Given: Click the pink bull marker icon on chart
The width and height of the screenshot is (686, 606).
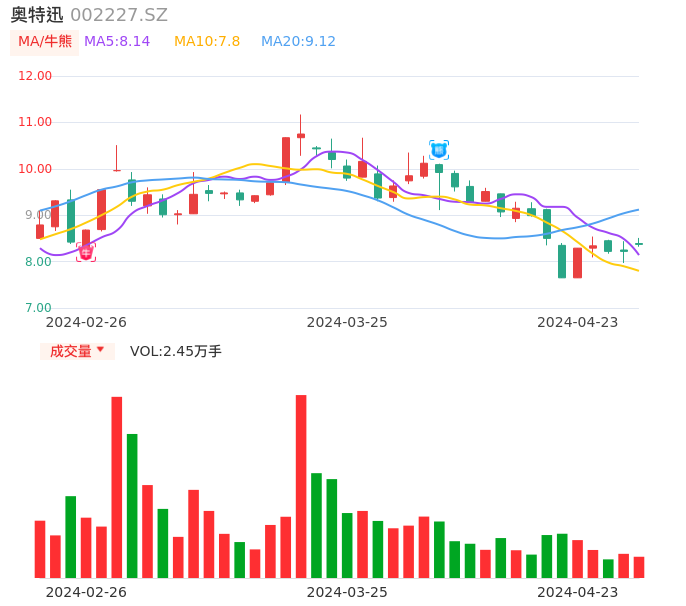Looking at the screenshot, I should 86,253.
